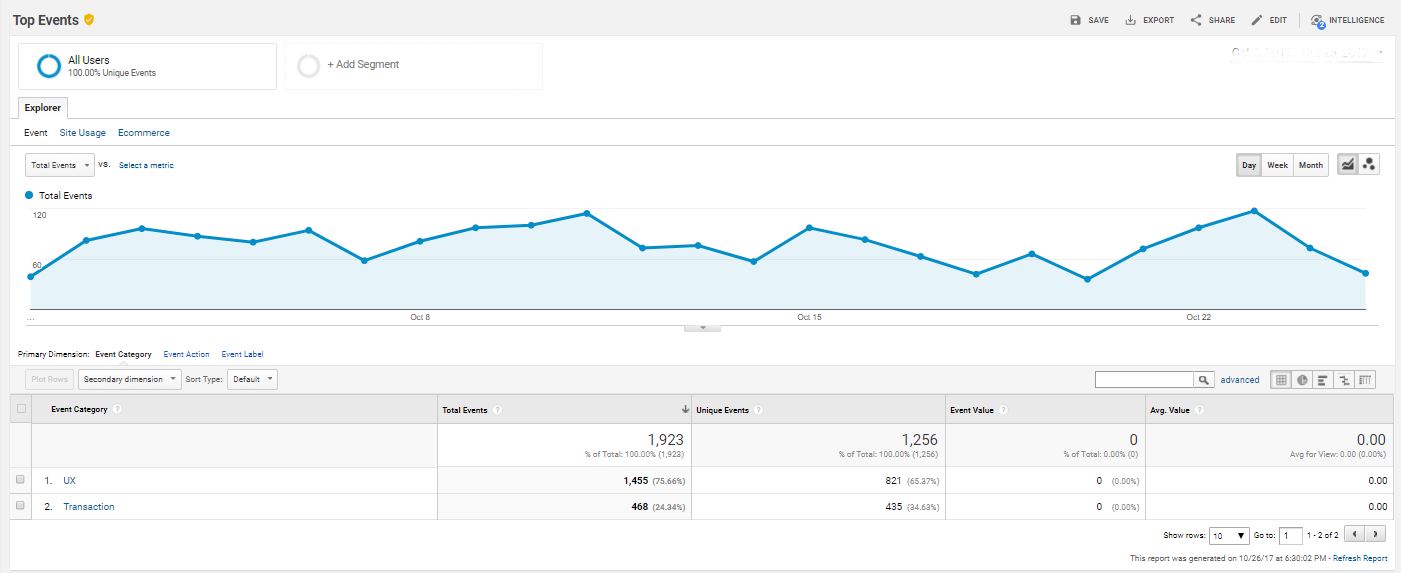The image size is (1401, 573).
Task: Switch table to pie chart (percentage) view
Action: click(1302, 380)
